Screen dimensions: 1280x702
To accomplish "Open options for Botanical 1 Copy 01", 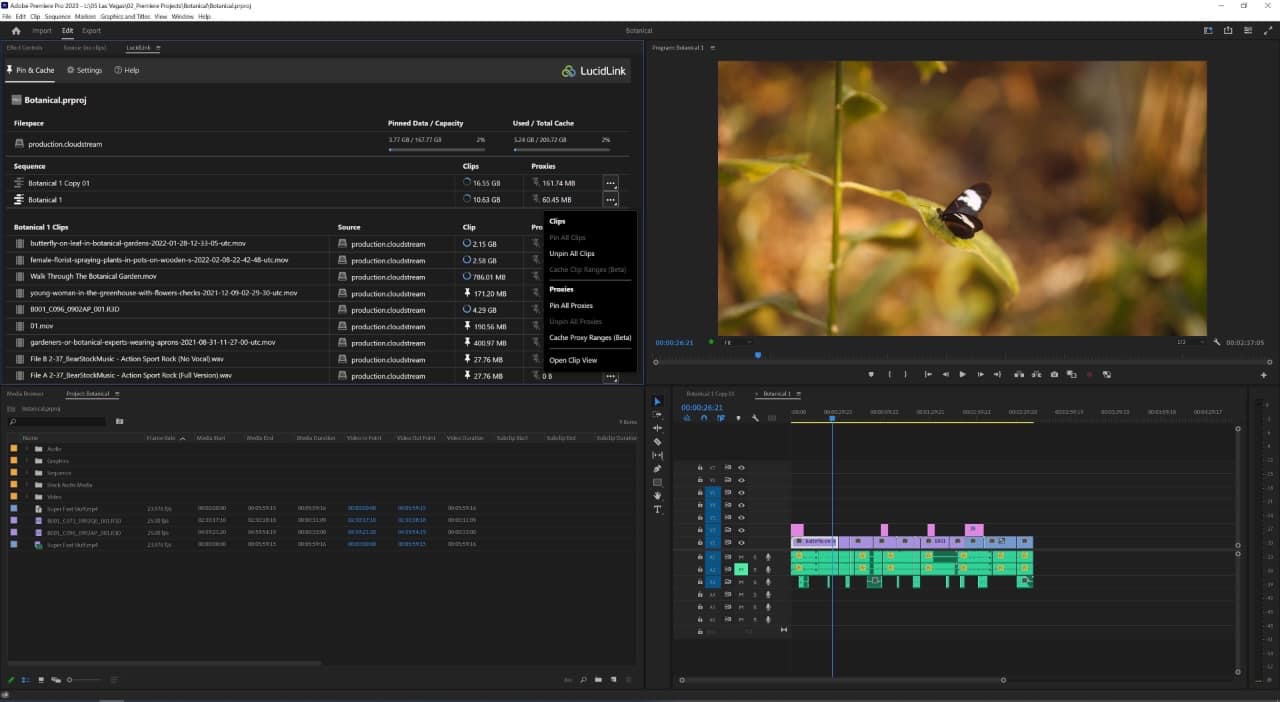I will (610, 183).
